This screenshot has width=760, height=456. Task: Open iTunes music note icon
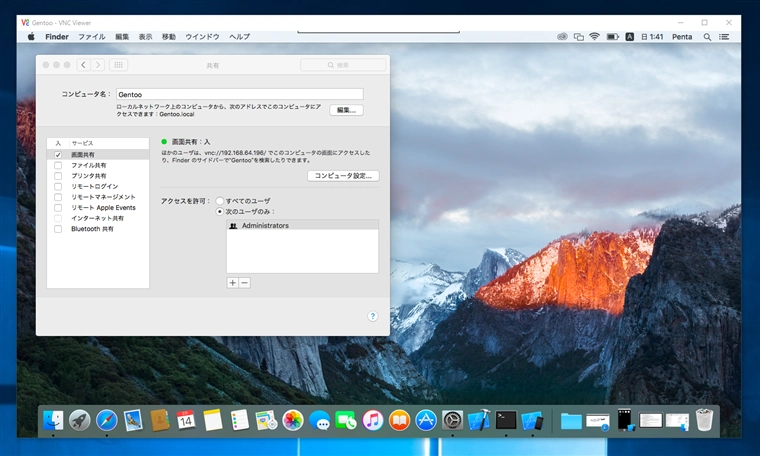373,420
